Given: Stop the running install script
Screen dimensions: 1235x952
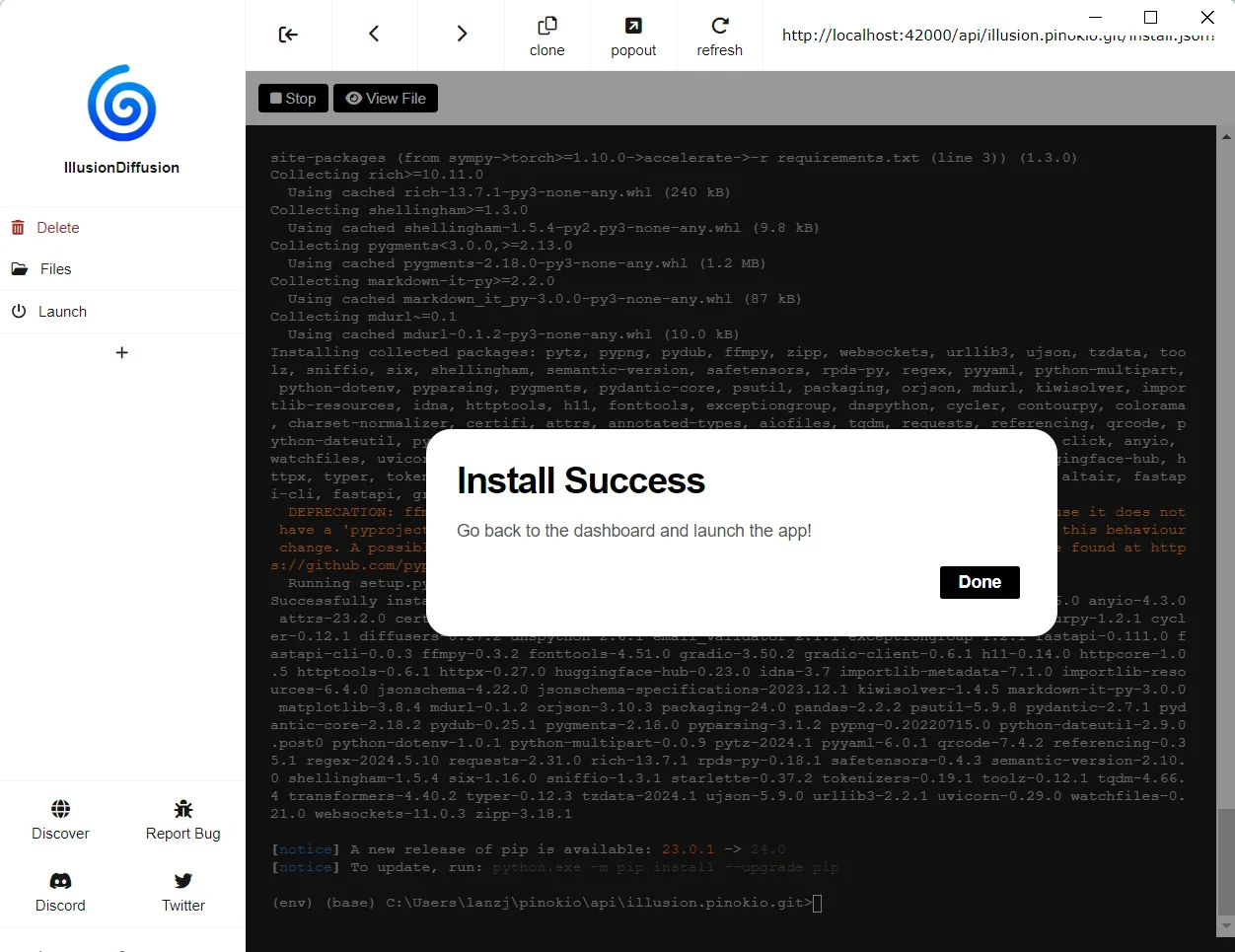Looking at the screenshot, I should coord(293,99).
